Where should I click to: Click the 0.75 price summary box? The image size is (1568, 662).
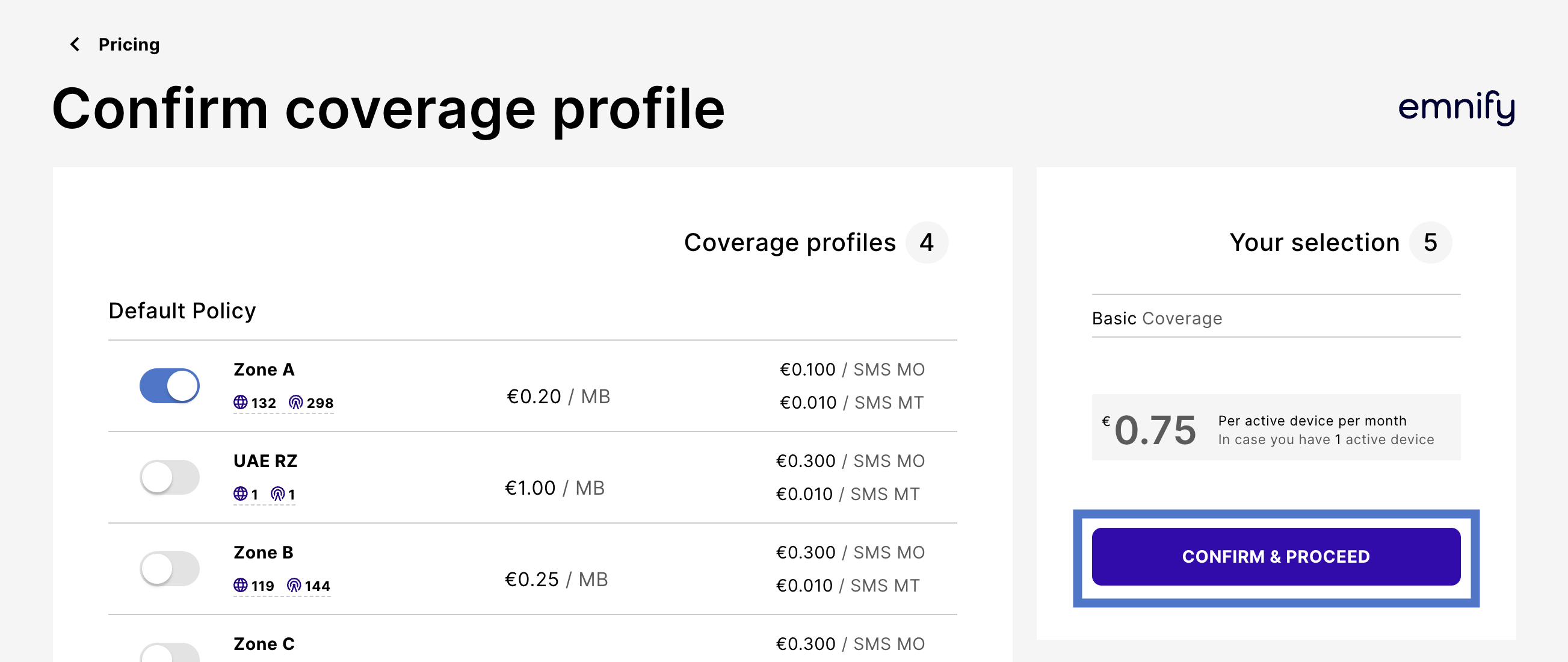(x=1275, y=427)
